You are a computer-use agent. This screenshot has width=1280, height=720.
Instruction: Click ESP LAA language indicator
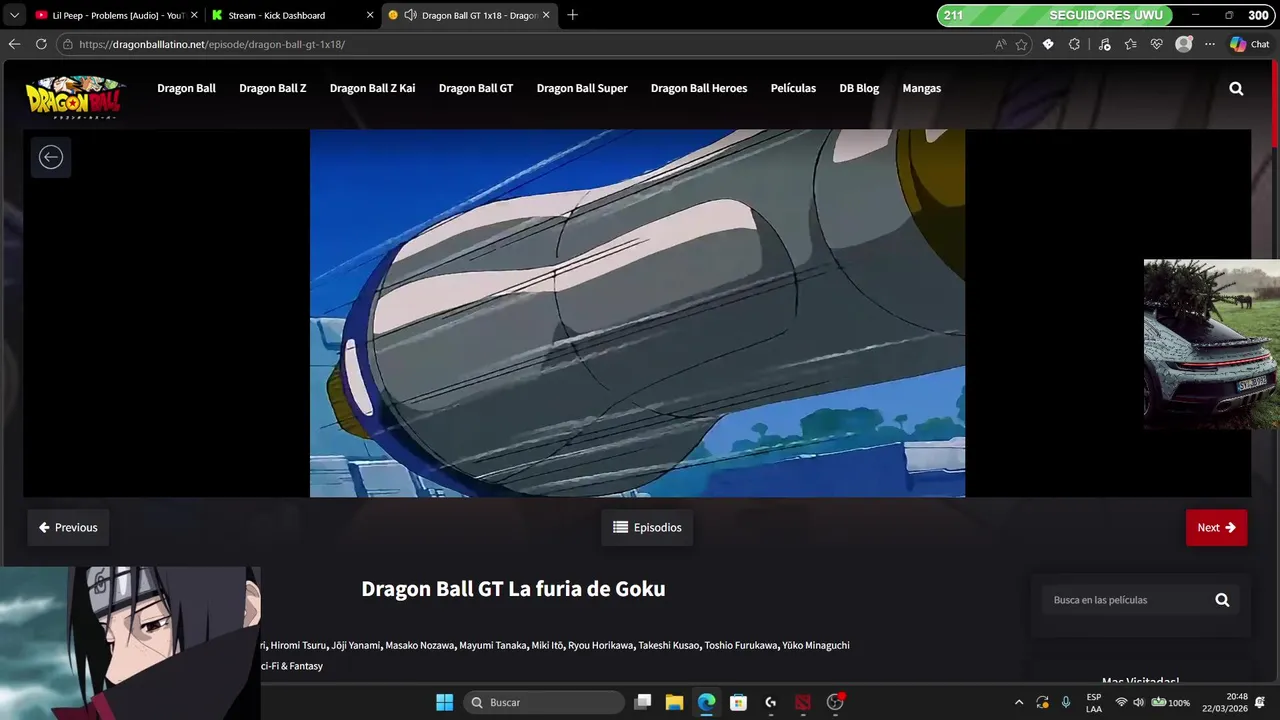pos(1094,702)
